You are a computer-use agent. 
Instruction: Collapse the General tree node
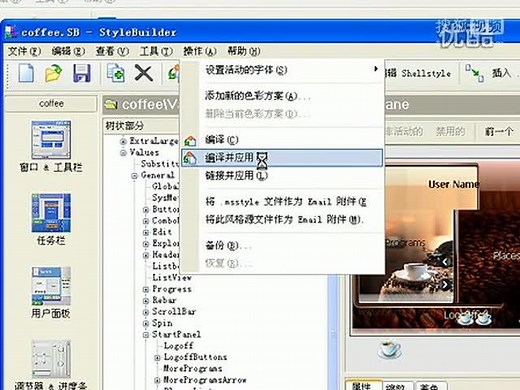coord(134,176)
